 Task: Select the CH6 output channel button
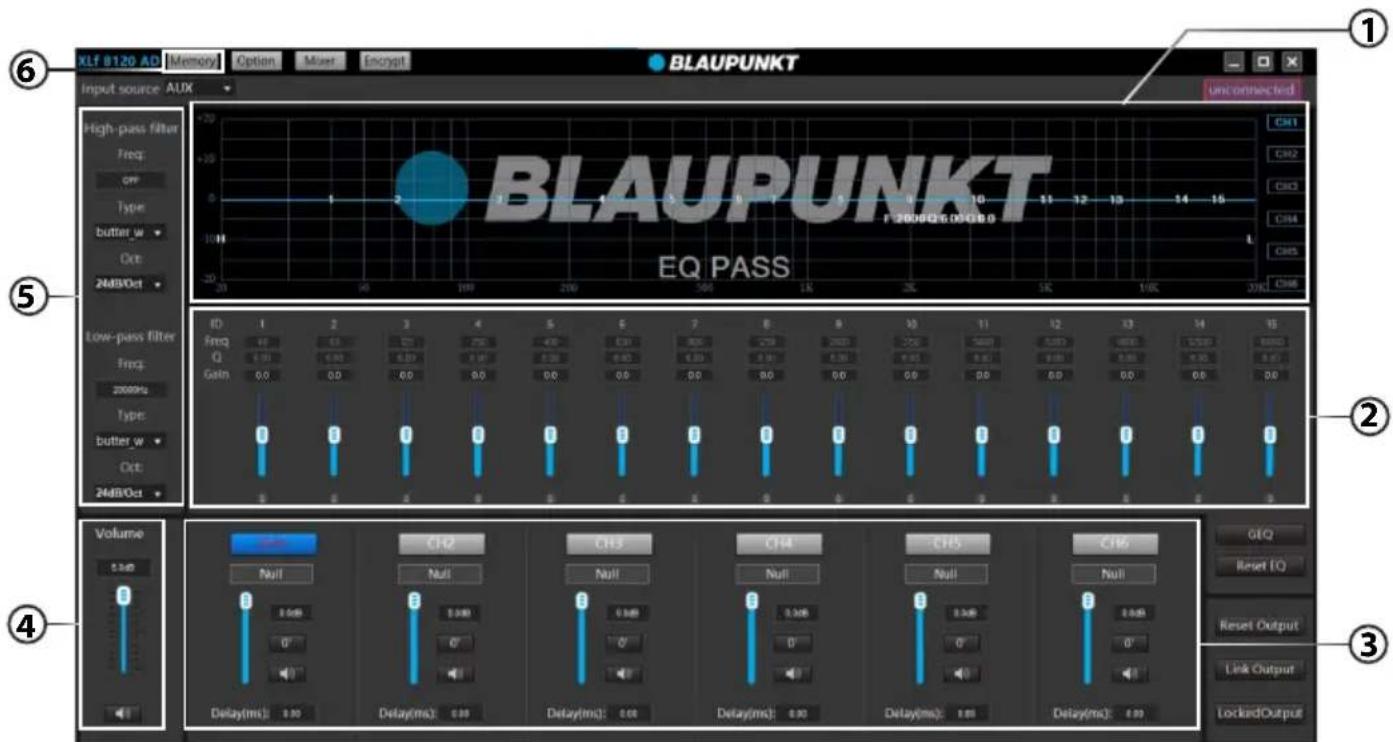click(1115, 543)
